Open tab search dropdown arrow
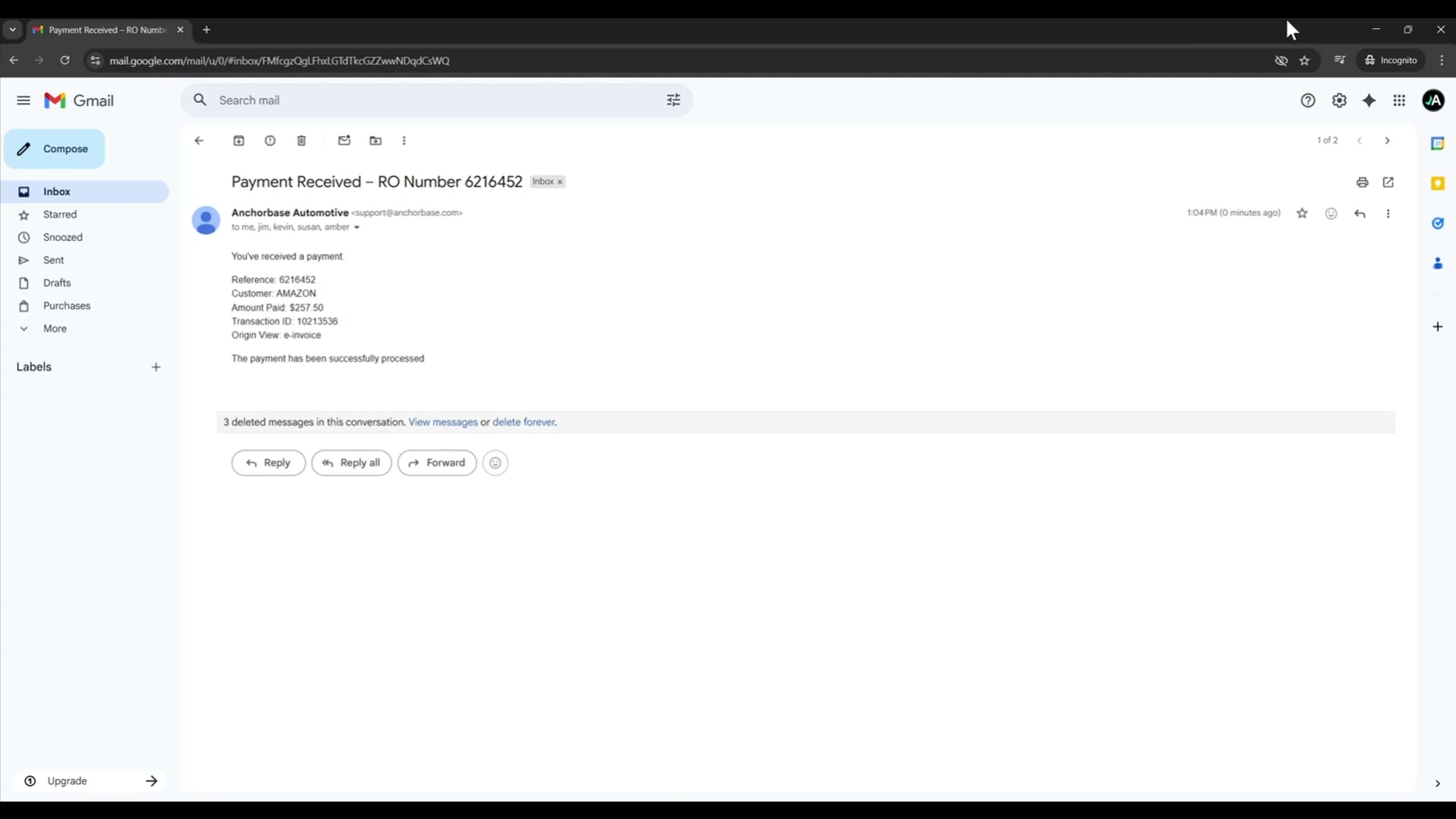The image size is (1456, 819). 12,30
